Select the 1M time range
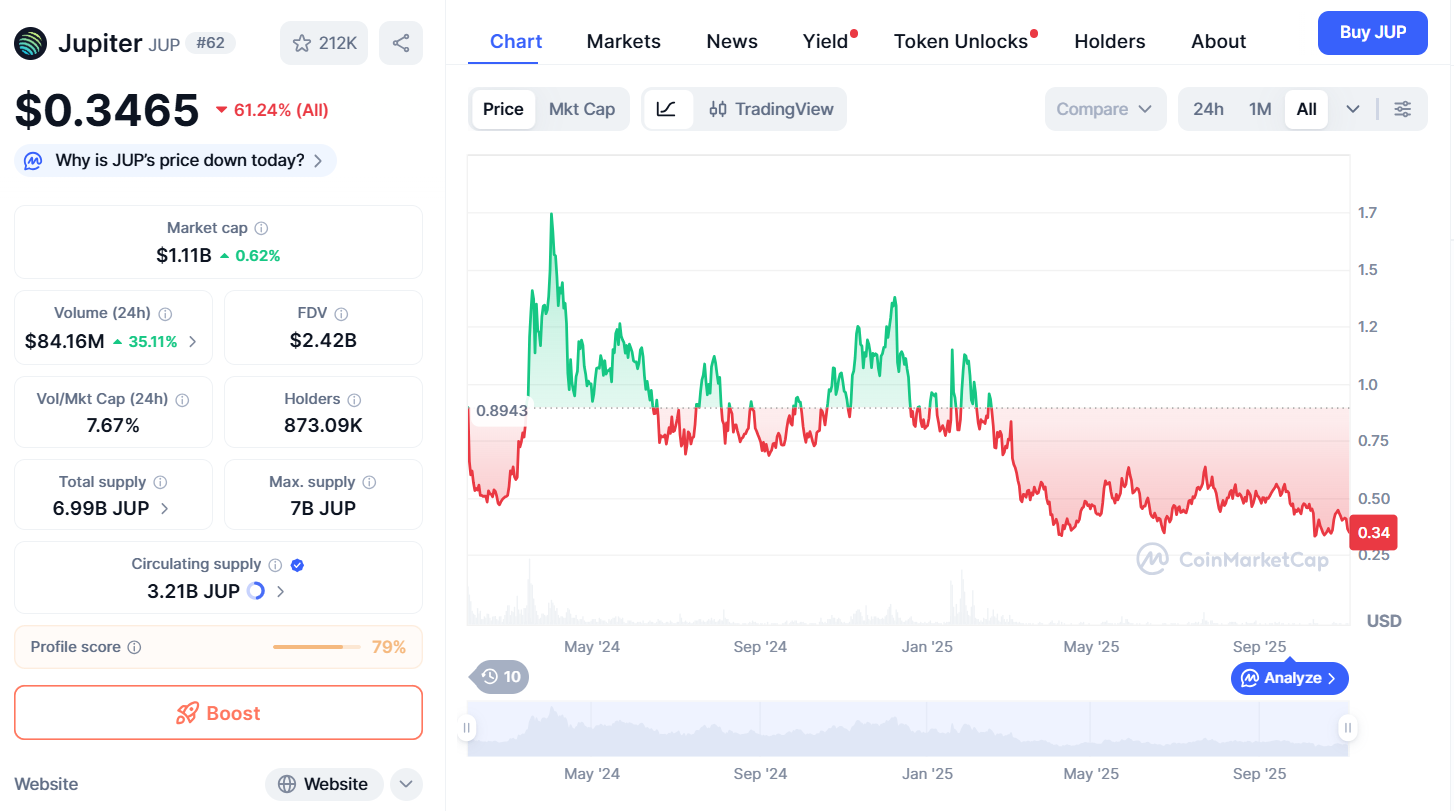Image resolution: width=1454 pixels, height=811 pixels. [1259, 108]
